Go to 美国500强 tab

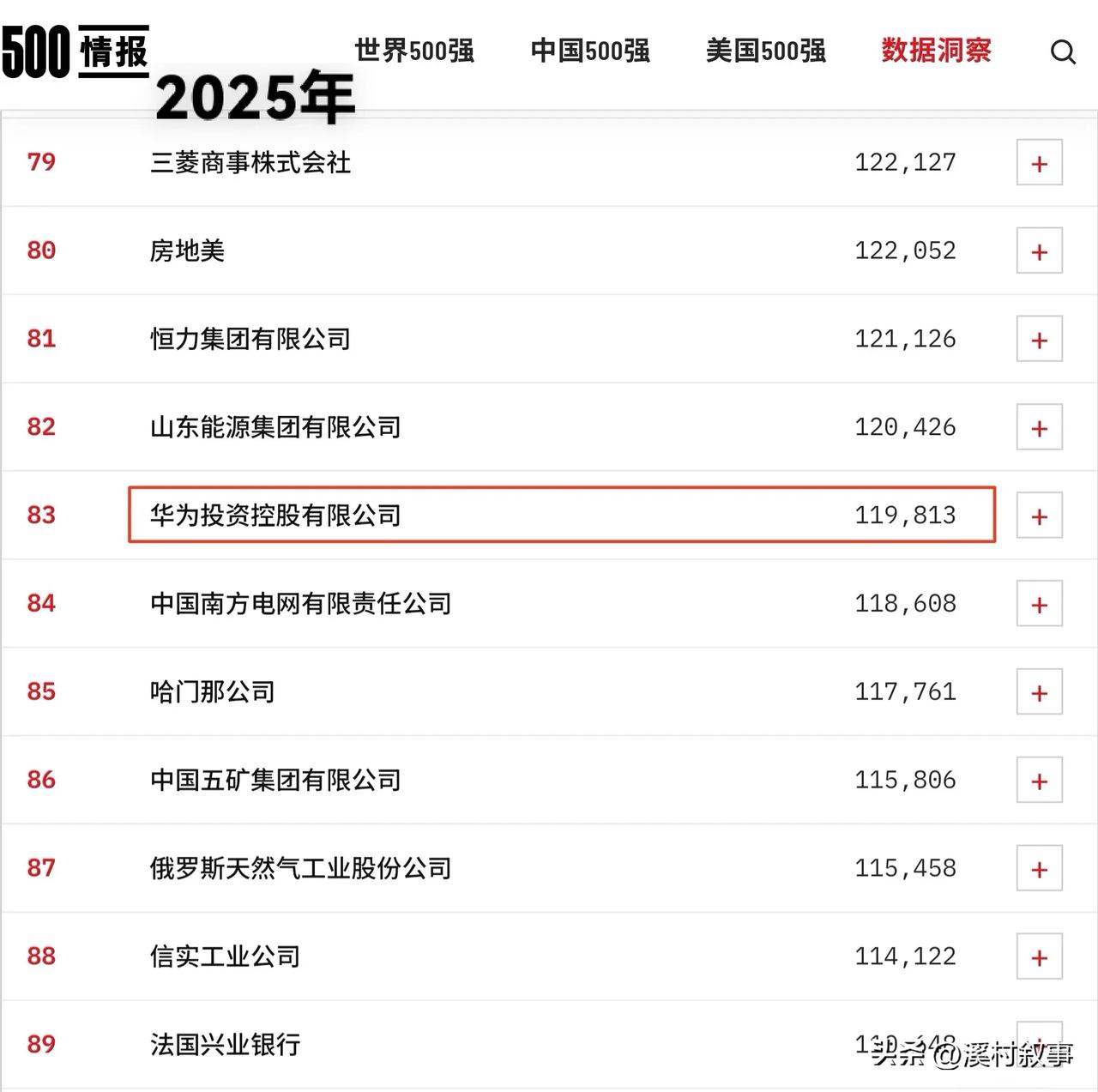coord(766,51)
